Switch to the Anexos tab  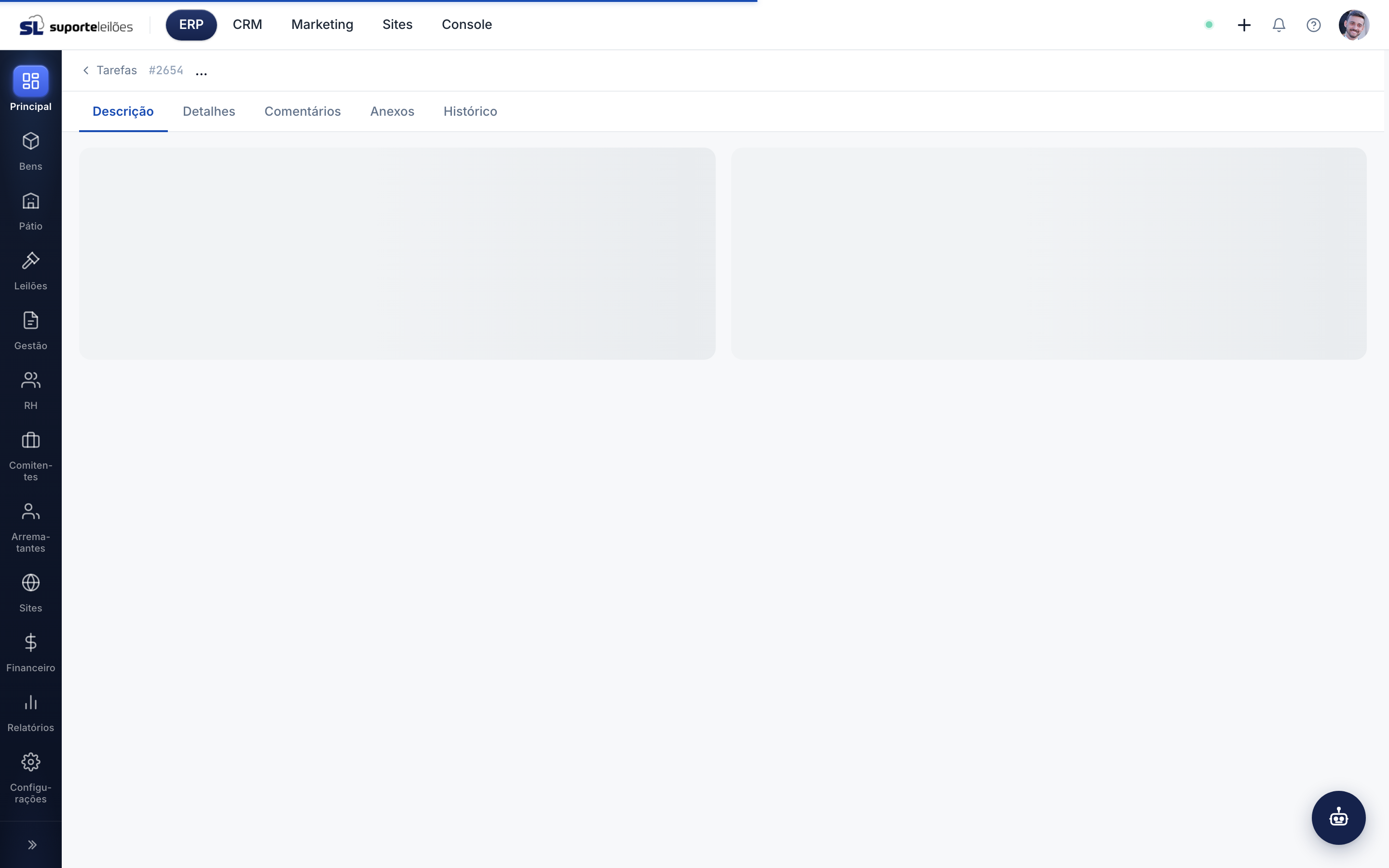[x=392, y=111]
